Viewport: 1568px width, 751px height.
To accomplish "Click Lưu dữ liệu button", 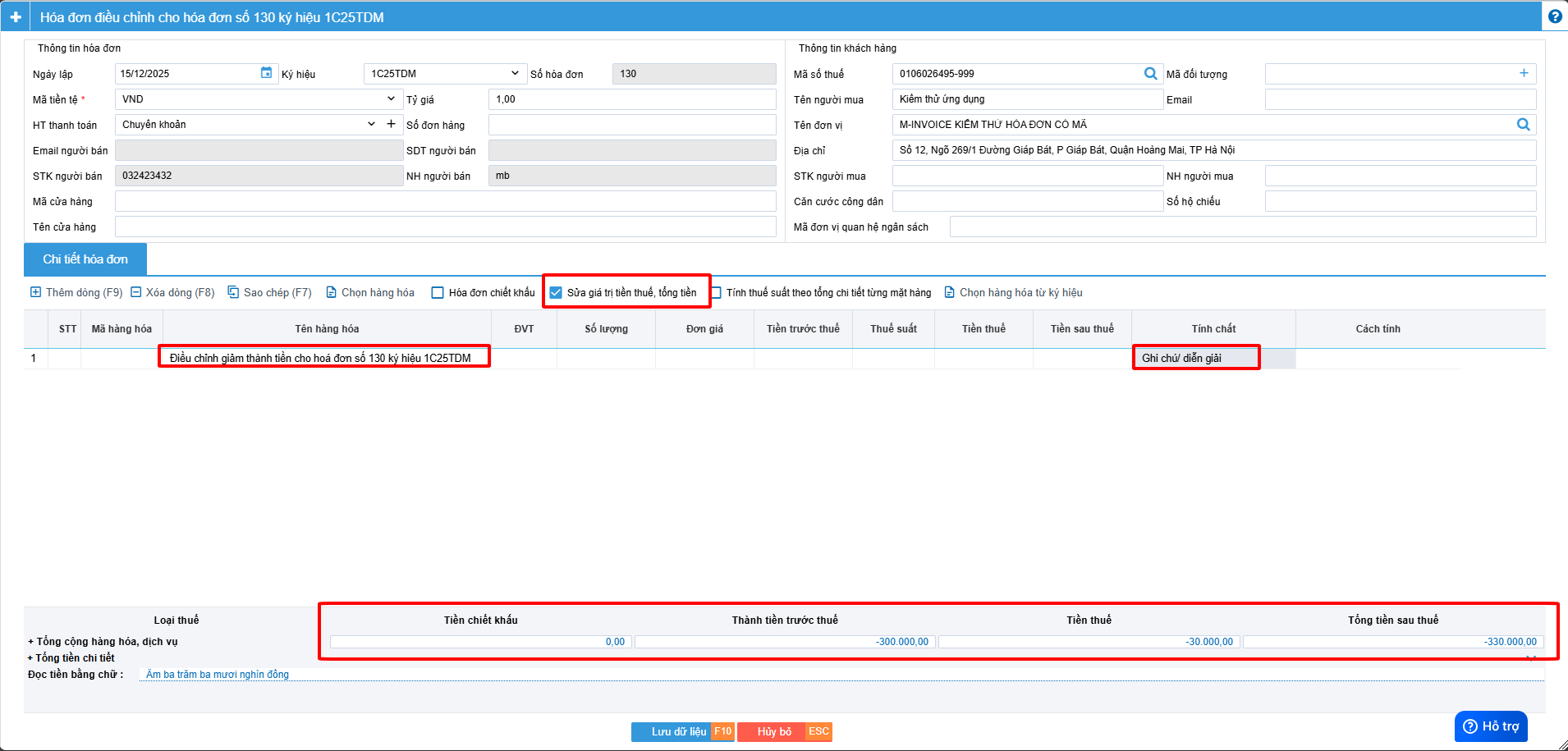I will [681, 731].
